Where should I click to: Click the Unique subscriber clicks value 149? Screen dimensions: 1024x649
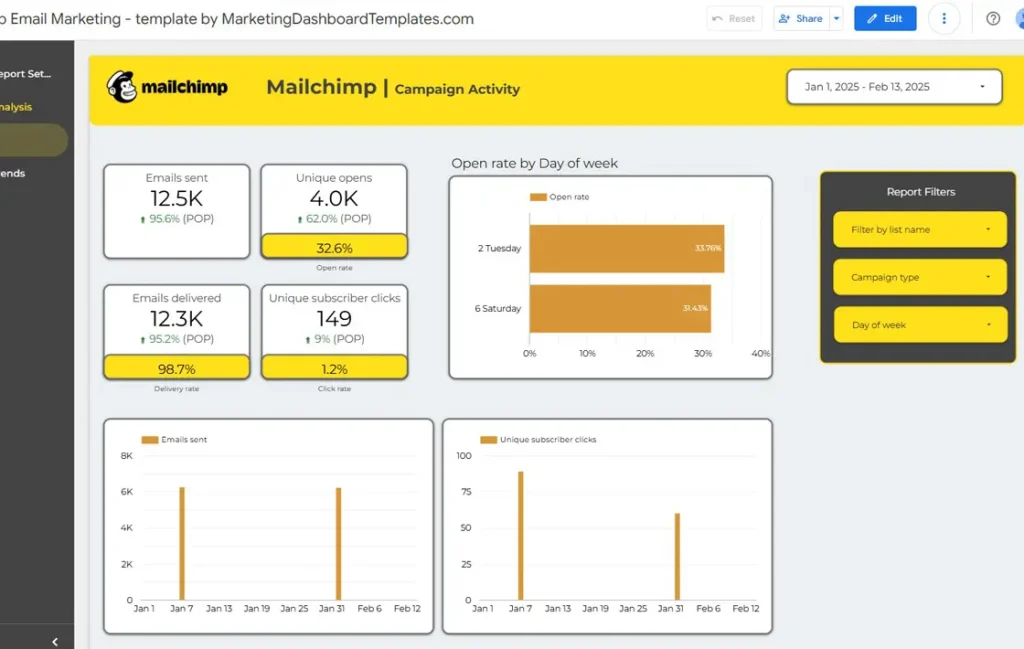[x=334, y=319]
